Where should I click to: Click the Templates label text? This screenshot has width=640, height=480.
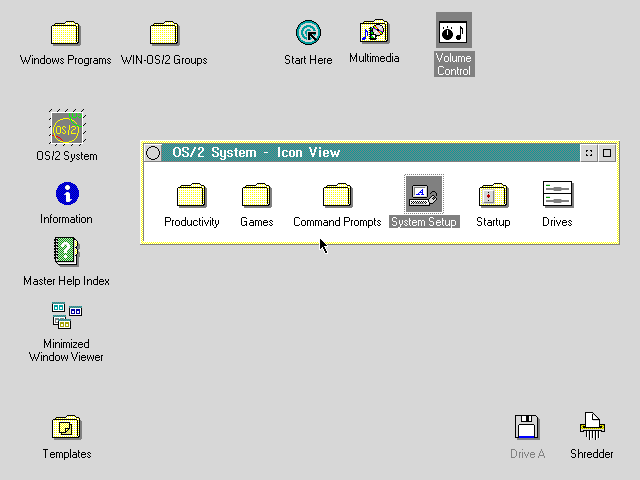pos(67,454)
